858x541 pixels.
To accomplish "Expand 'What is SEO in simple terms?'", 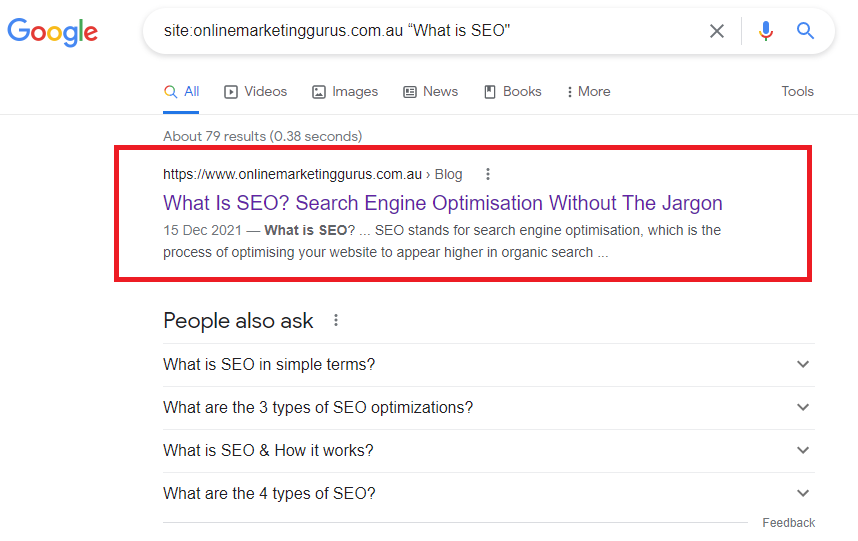I will coord(489,365).
